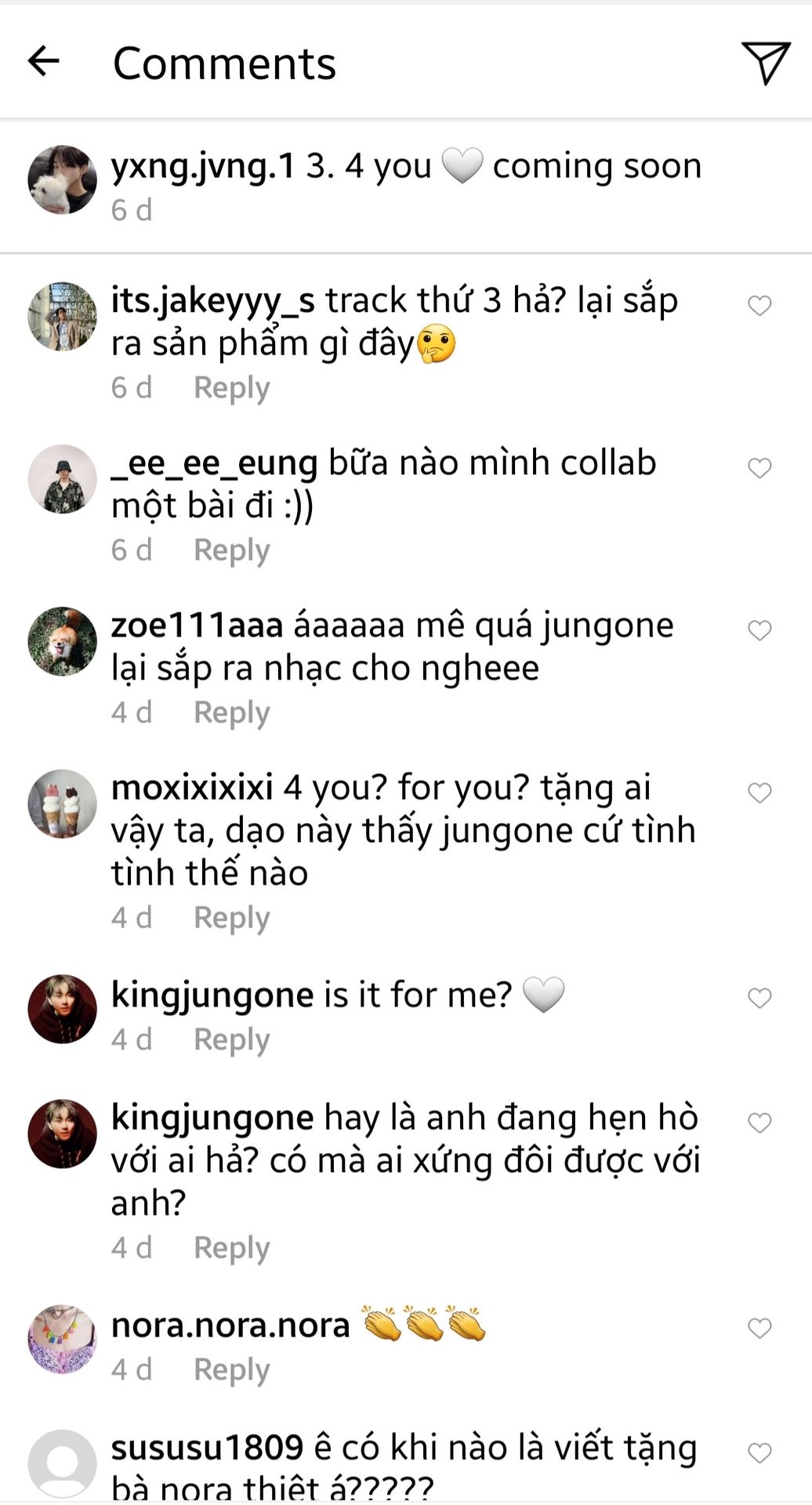Open zoe111aaa avatar thumbnail
Screen dimensions: 812x1505
62,641
